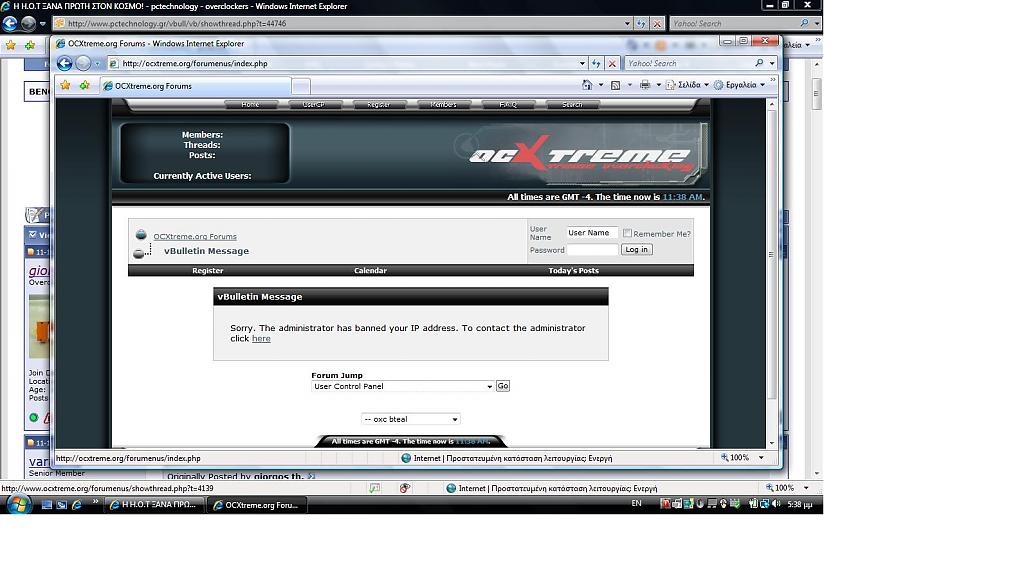Expand address history dropdown in OCXtreme window
1024x576 pixels.
[582, 63]
